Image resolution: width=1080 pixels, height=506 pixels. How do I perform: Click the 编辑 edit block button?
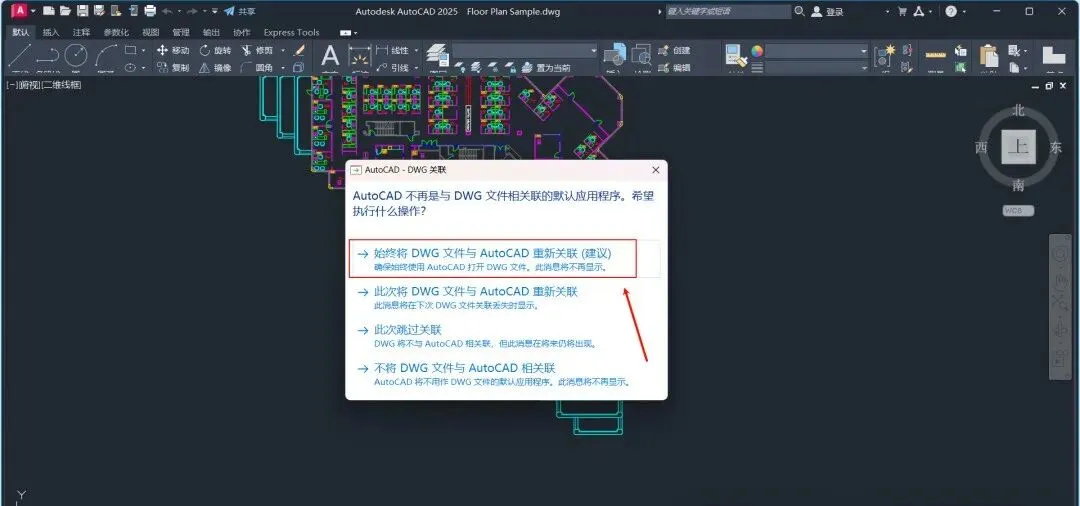pyautogui.click(x=674, y=67)
